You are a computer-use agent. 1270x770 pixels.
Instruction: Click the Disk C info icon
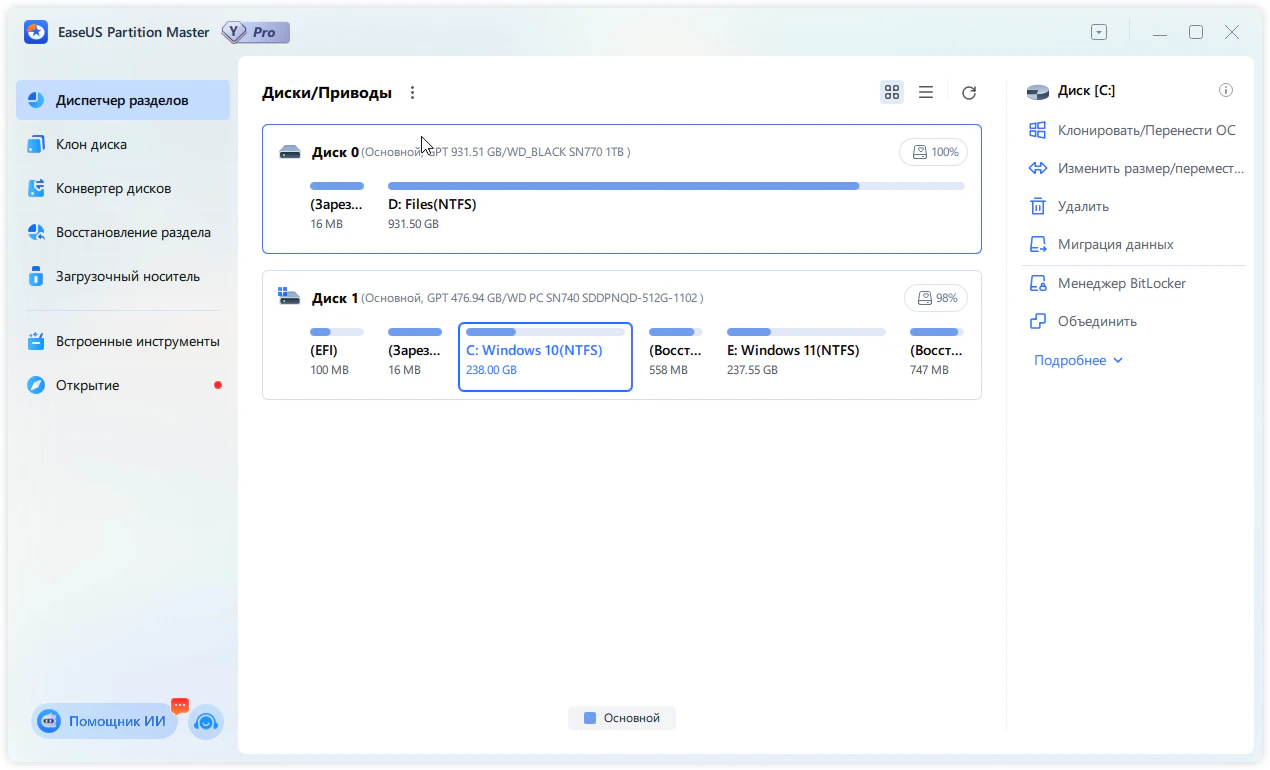(x=1225, y=91)
